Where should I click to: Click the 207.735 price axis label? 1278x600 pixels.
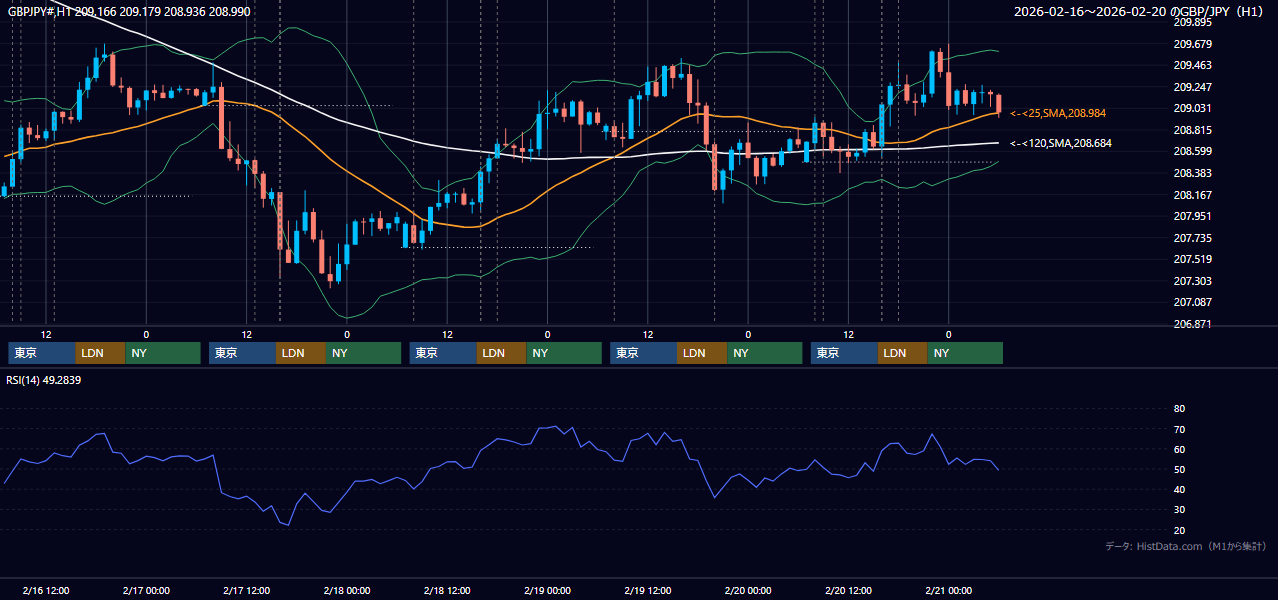[x=1192, y=238]
